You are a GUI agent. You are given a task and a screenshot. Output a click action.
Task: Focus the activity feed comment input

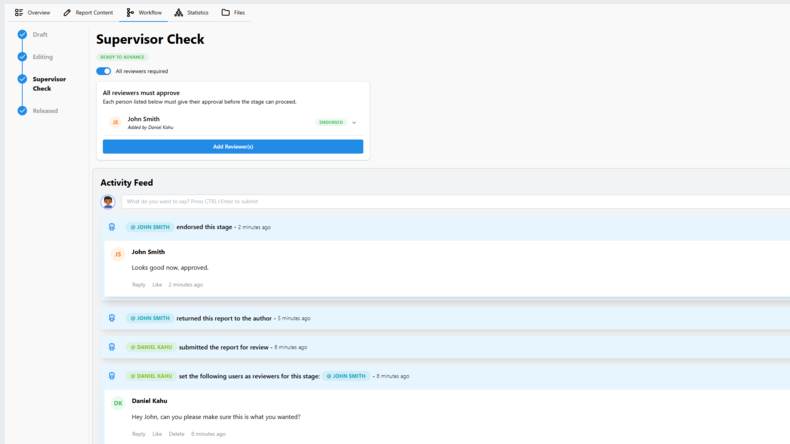[455, 202]
